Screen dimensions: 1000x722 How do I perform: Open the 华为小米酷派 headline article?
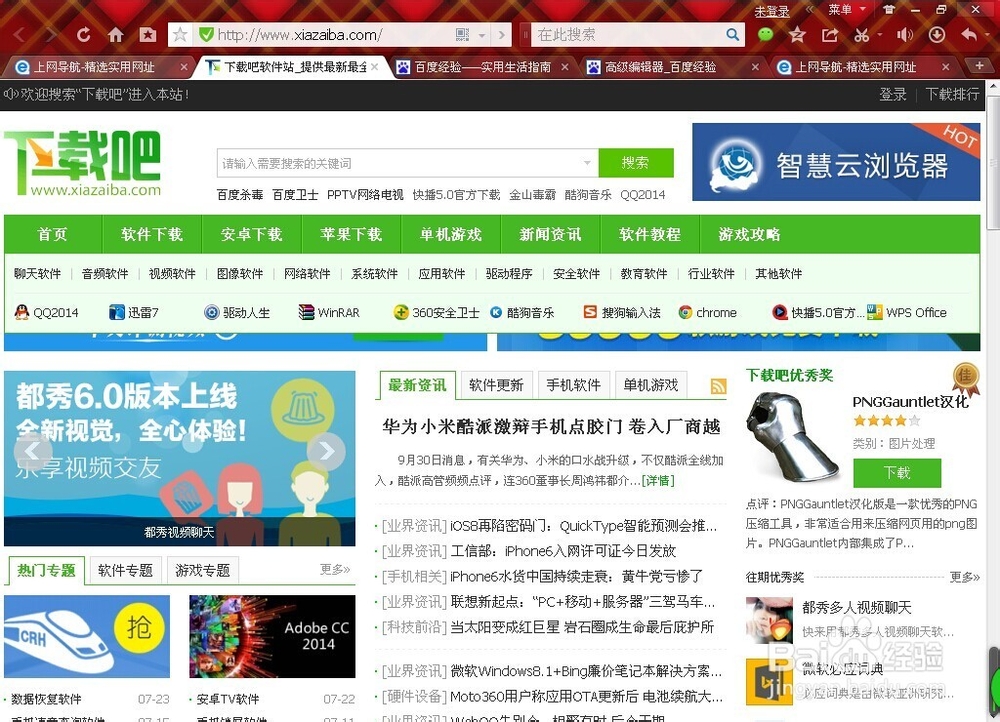[548, 427]
